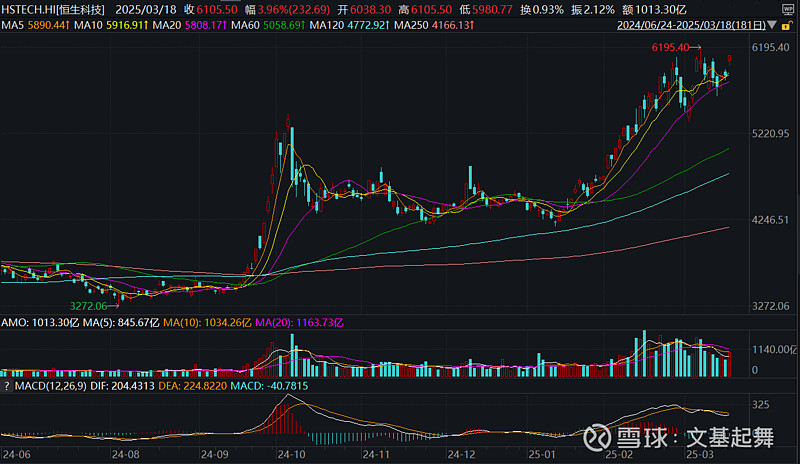Image resolution: width=800 pixels, height=464 pixels.
Task: Click the DIF: 204.4313 value
Action: click(x=122, y=386)
